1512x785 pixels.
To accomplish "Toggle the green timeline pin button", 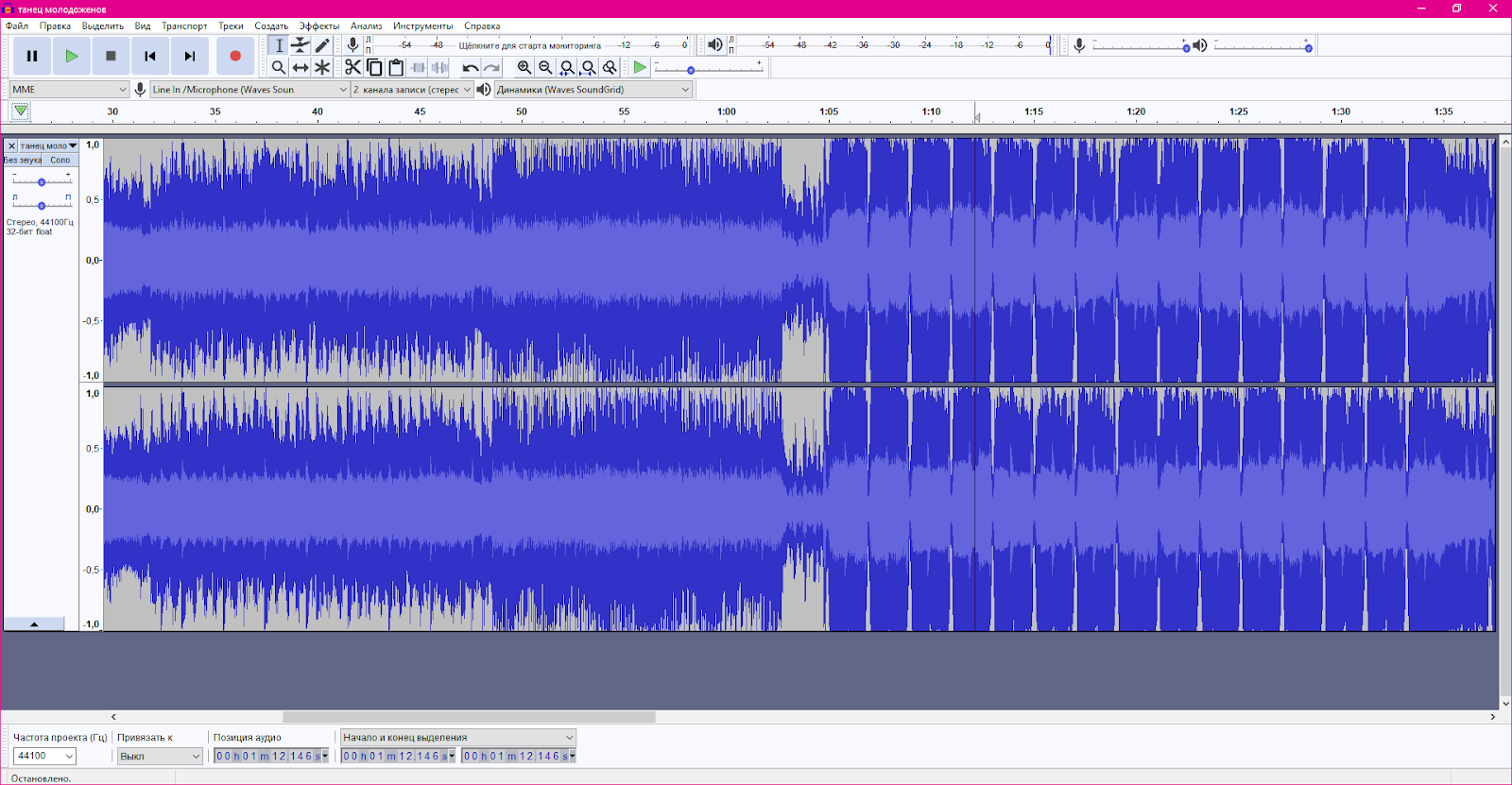I will pyautogui.click(x=21, y=111).
